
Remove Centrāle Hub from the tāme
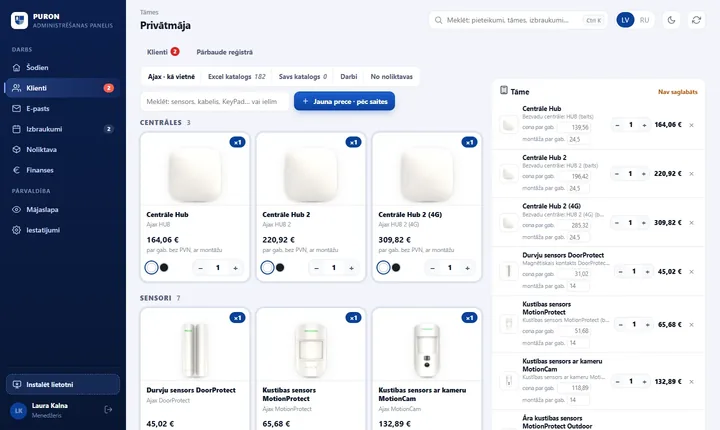[x=692, y=125]
